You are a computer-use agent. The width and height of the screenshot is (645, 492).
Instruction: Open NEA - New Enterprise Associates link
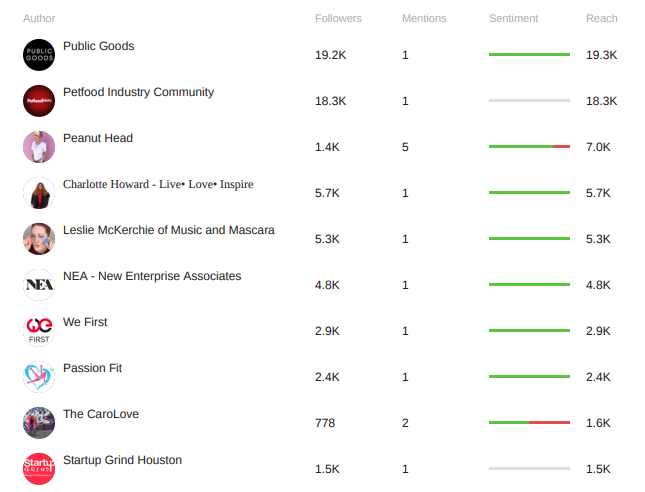tap(152, 276)
